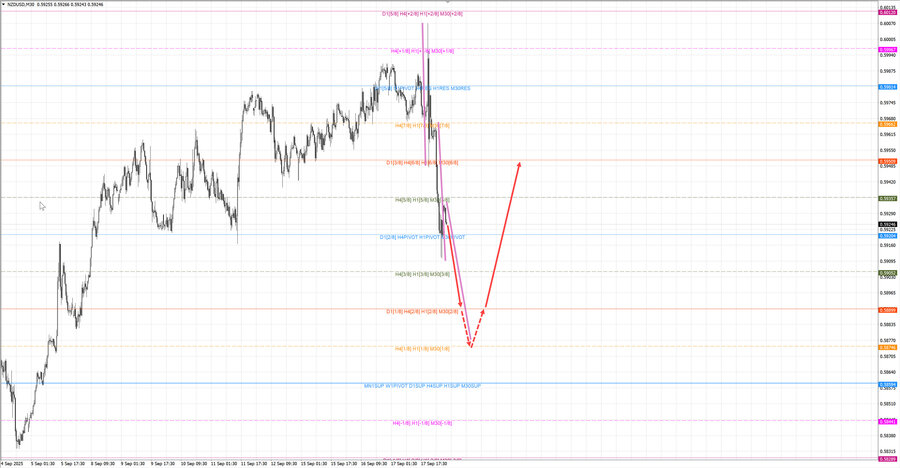Click the magenta 0.58289 price tag
900x468 pixels.
(887, 459)
